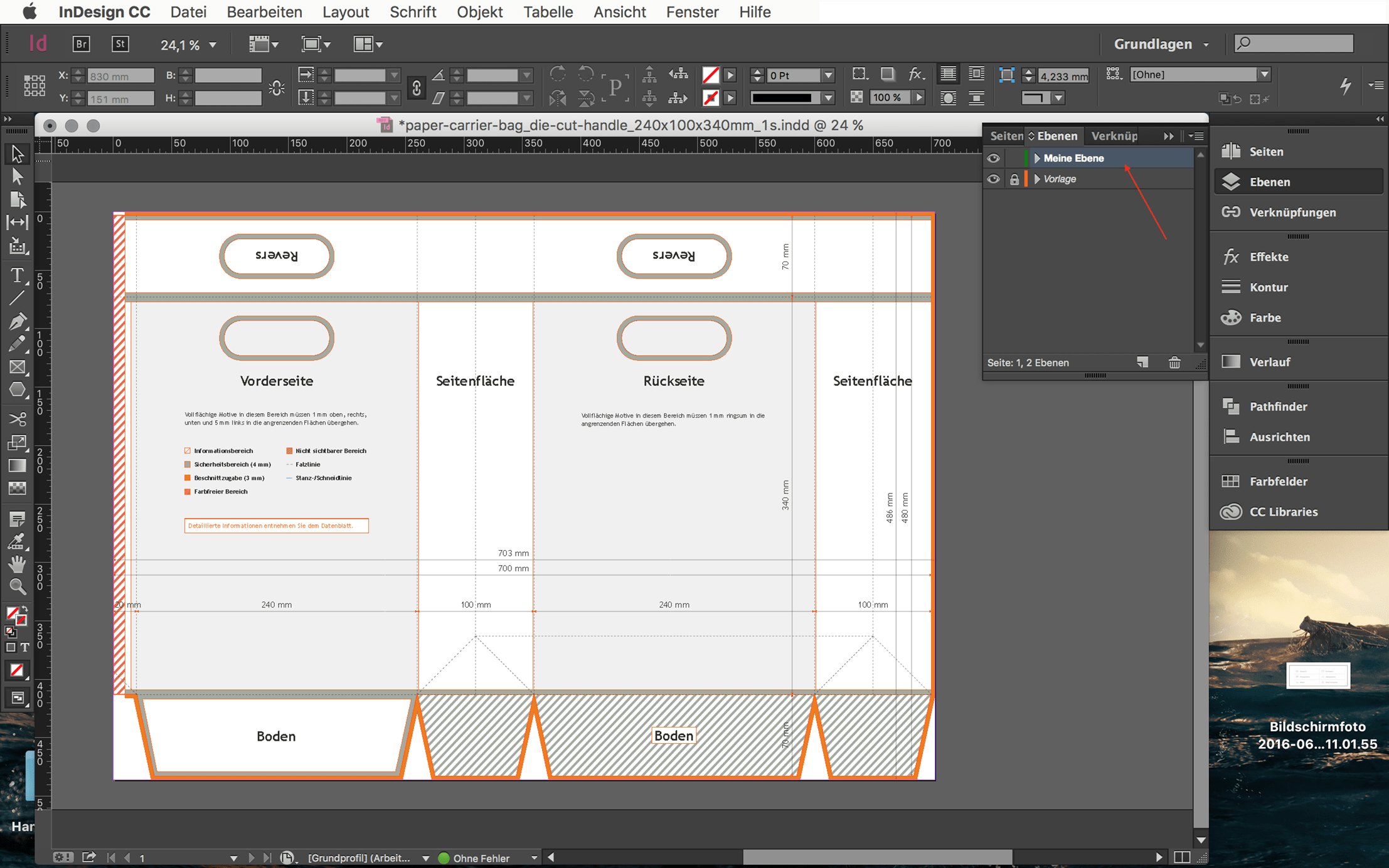Select the Type tool in toolbox
1389x868 pixels.
coord(17,275)
